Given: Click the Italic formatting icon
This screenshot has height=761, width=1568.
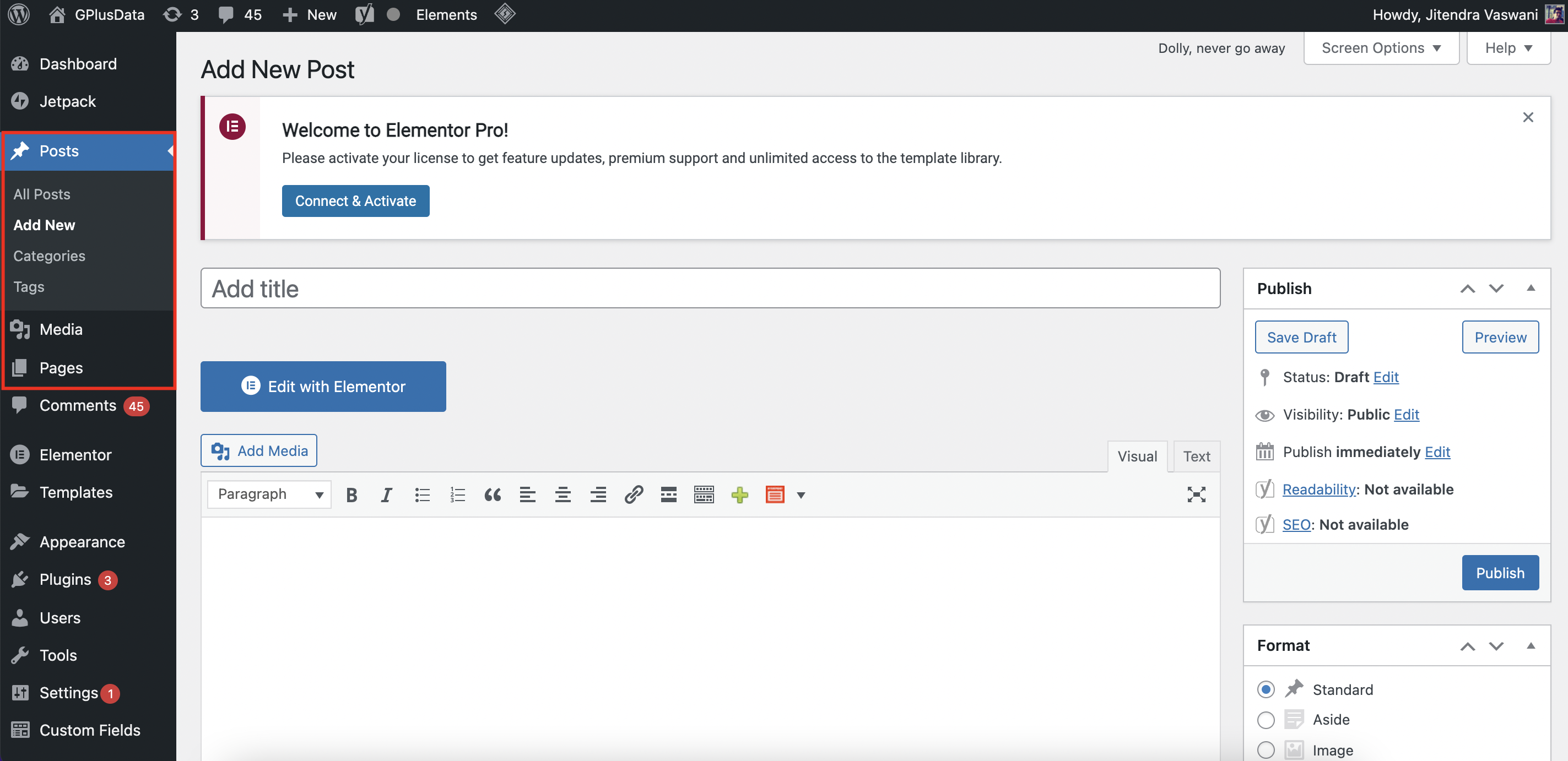Looking at the screenshot, I should tap(387, 493).
